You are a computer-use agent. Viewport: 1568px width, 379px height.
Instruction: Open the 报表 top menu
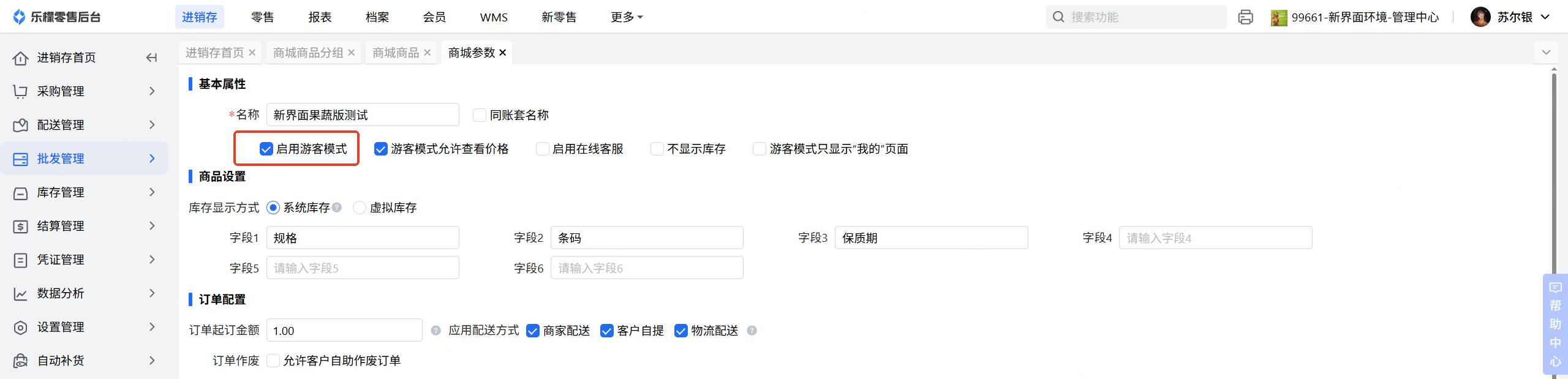(x=320, y=17)
